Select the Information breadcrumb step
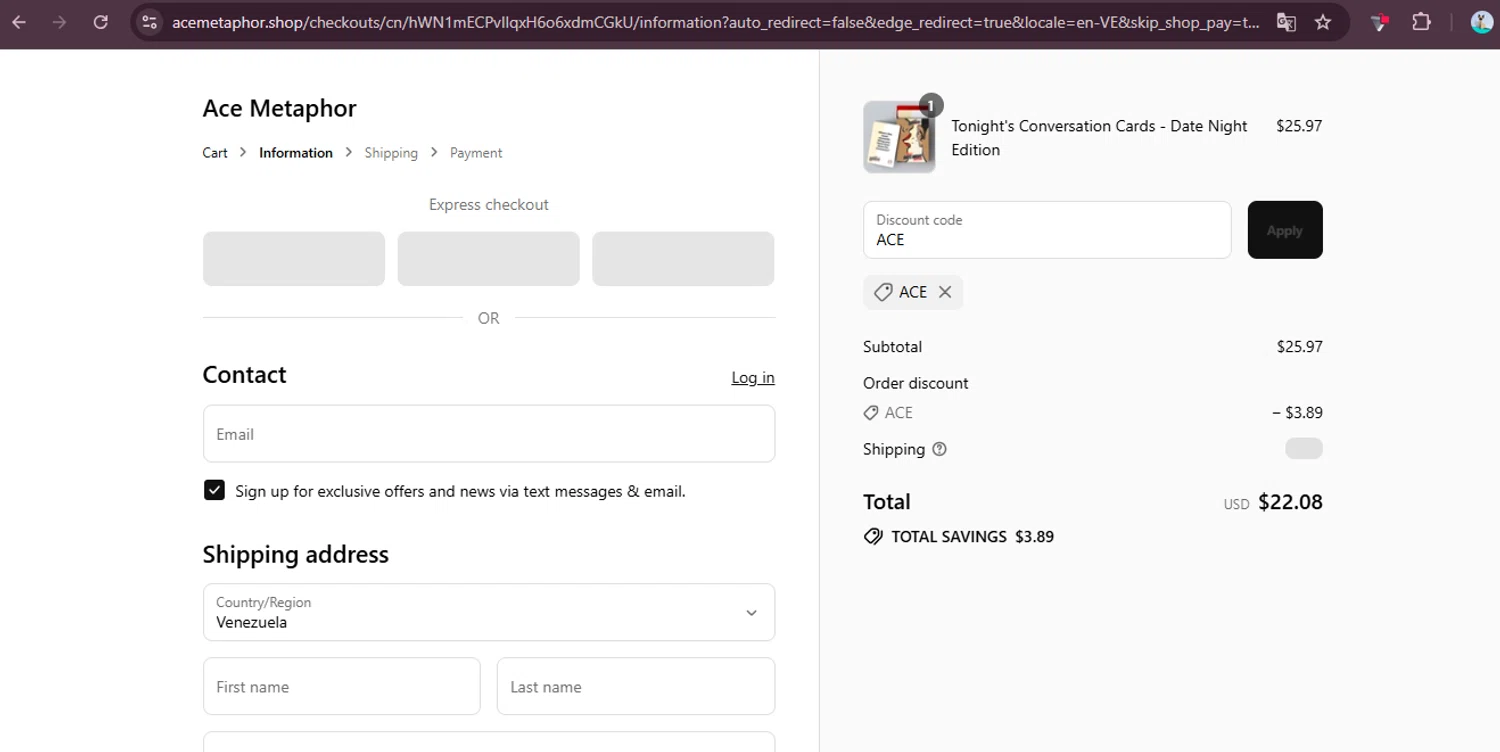The height and width of the screenshot is (752, 1500). point(296,153)
